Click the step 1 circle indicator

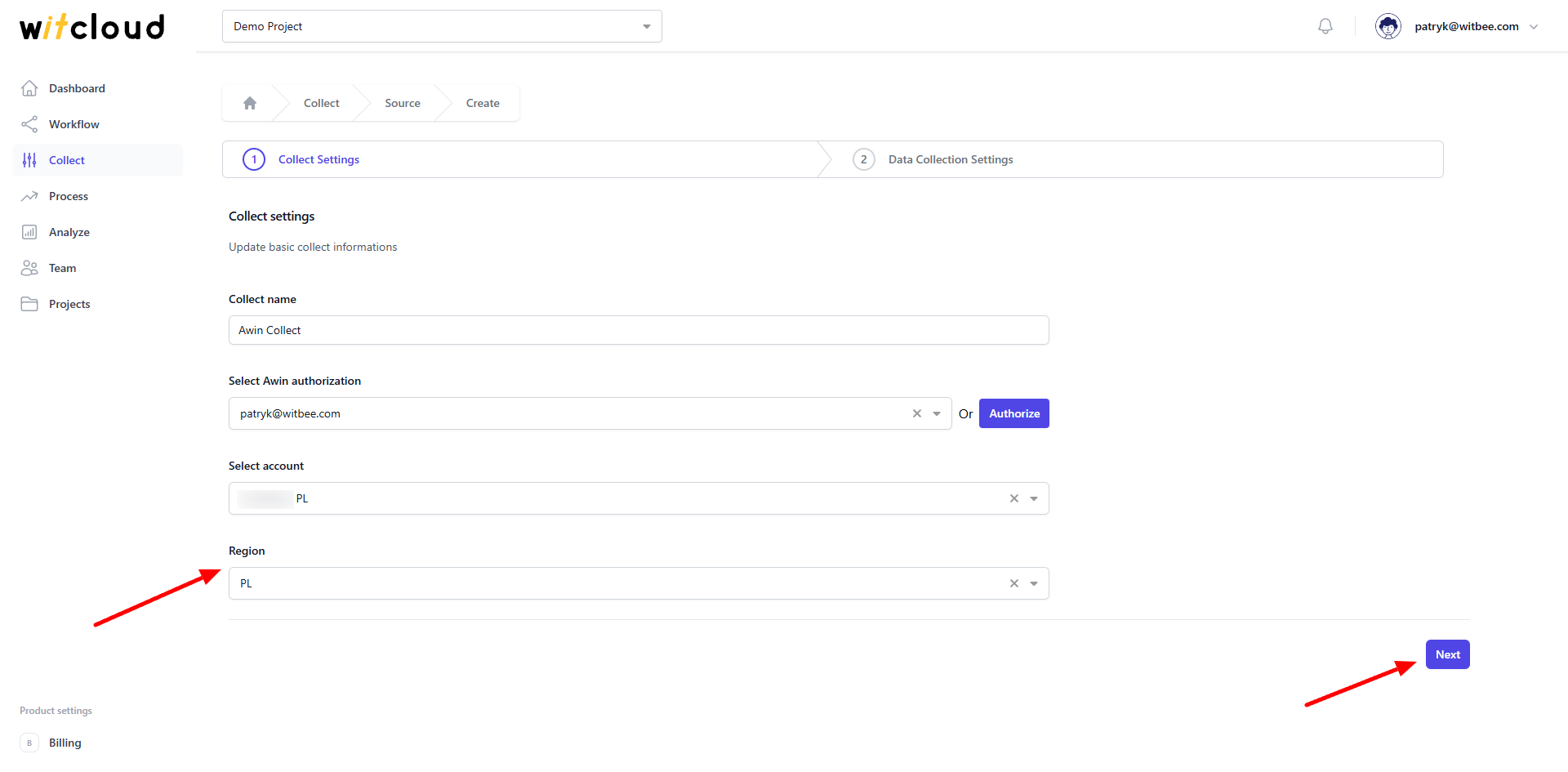click(254, 159)
